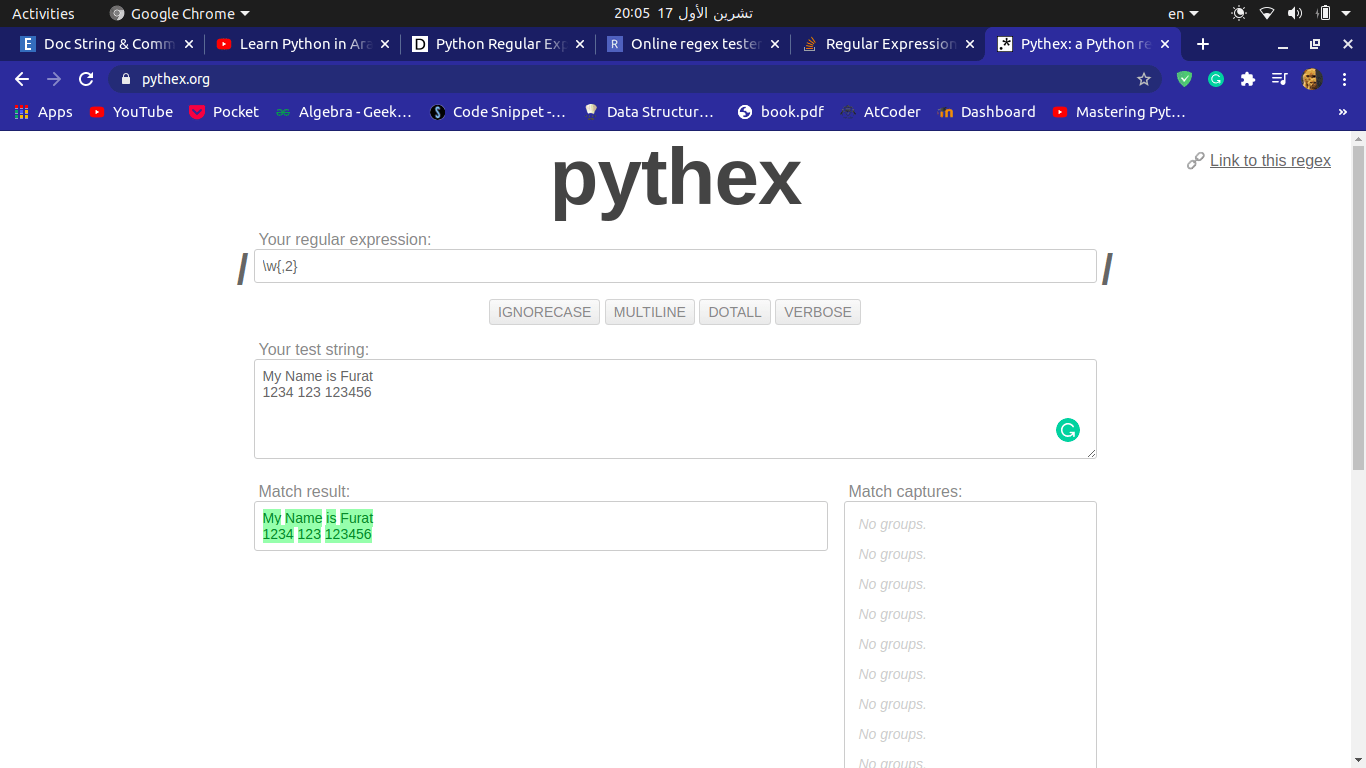This screenshot has width=1366, height=768.
Task: Open a new browser tab
Action: tap(1203, 44)
